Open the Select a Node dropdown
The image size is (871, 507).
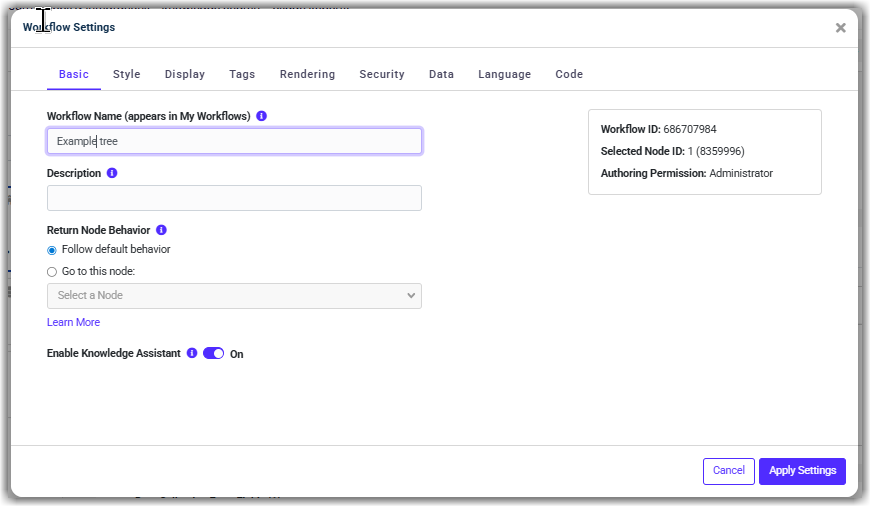(x=234, y=296)
